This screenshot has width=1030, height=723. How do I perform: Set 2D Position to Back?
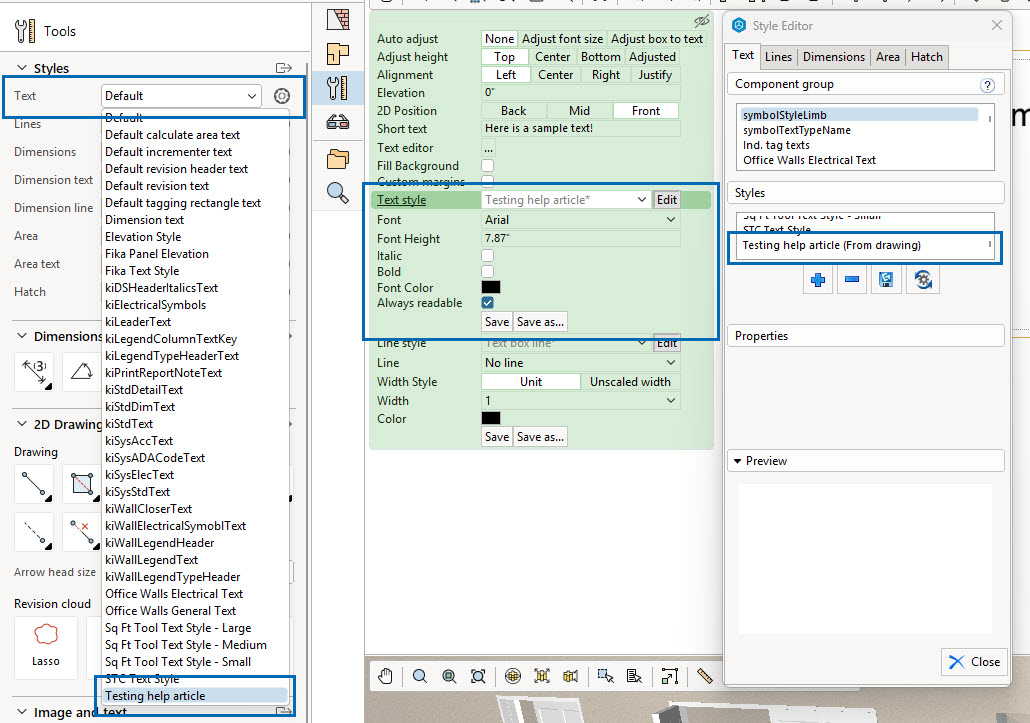click(514, 111)
